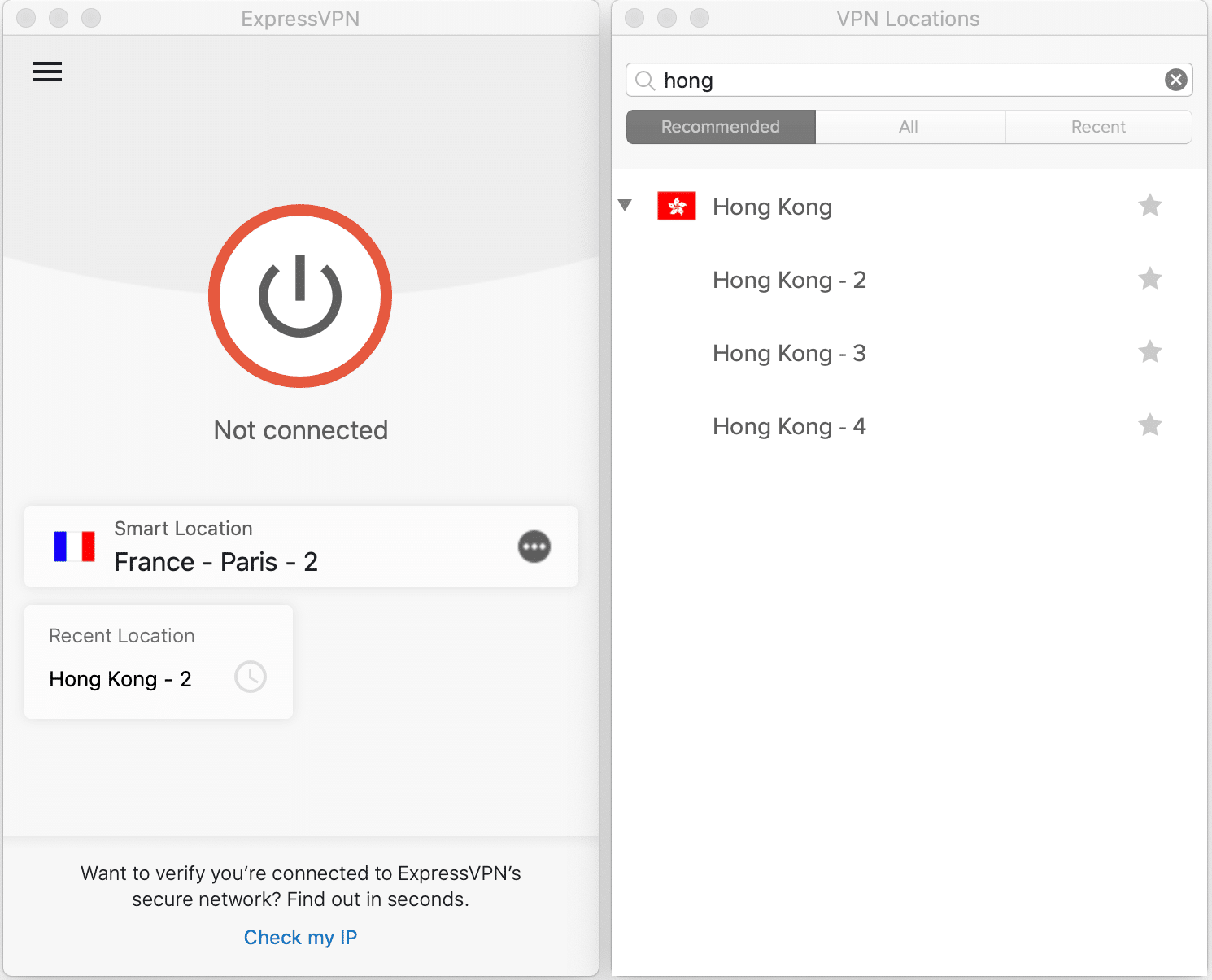Open the Smart Location options ellipsis button
Screen dimensions: 1212x980
(534, 547)
